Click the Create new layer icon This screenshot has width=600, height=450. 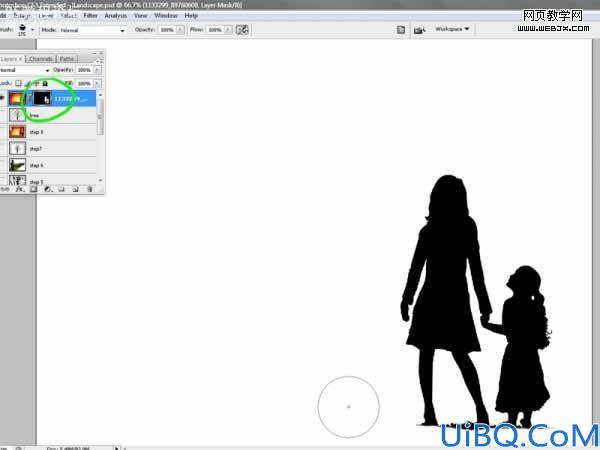pyautogui.click(x=75, y=189)
